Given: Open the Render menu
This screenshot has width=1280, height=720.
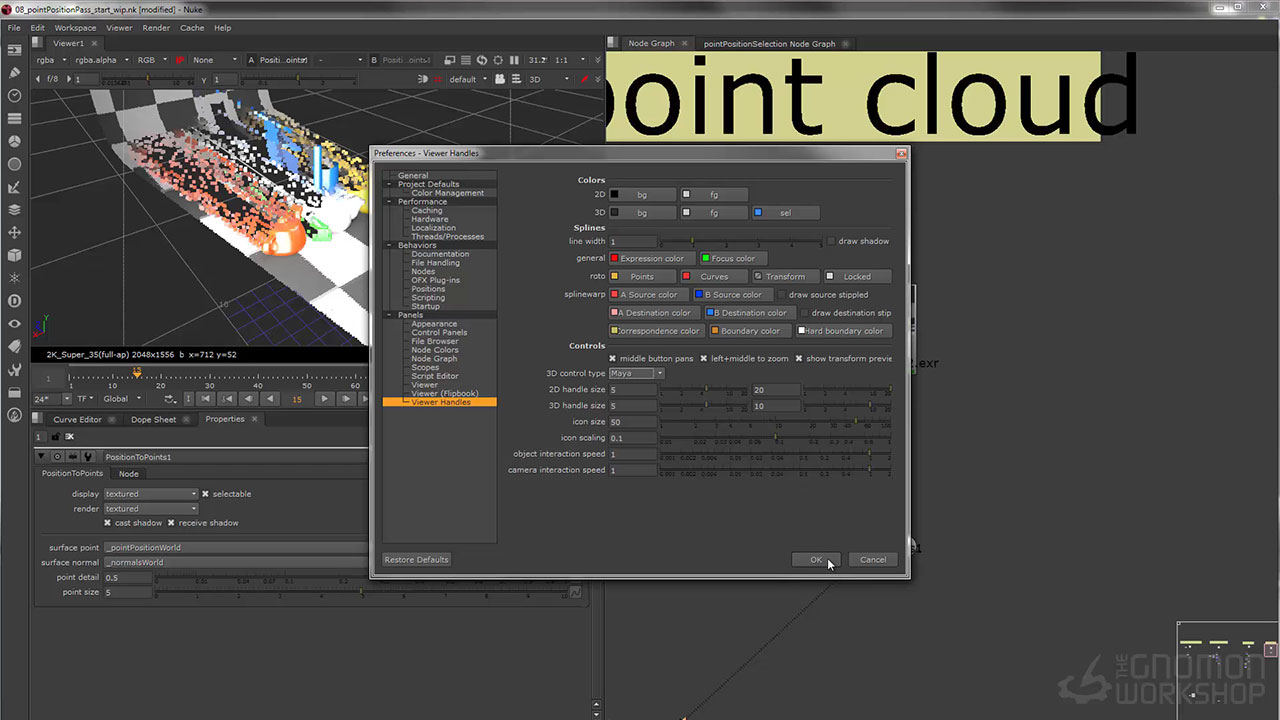Looking at the screenshot, I should point(156,28).
